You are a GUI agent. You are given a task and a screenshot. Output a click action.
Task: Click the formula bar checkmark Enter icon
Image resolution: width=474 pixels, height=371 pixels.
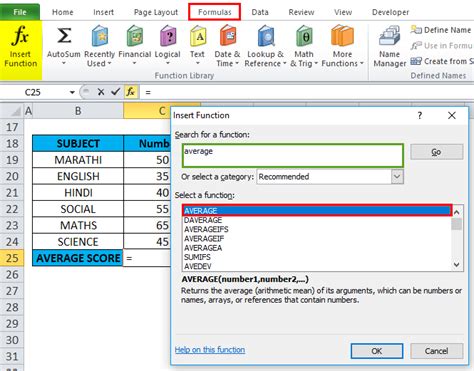point(115,92)
